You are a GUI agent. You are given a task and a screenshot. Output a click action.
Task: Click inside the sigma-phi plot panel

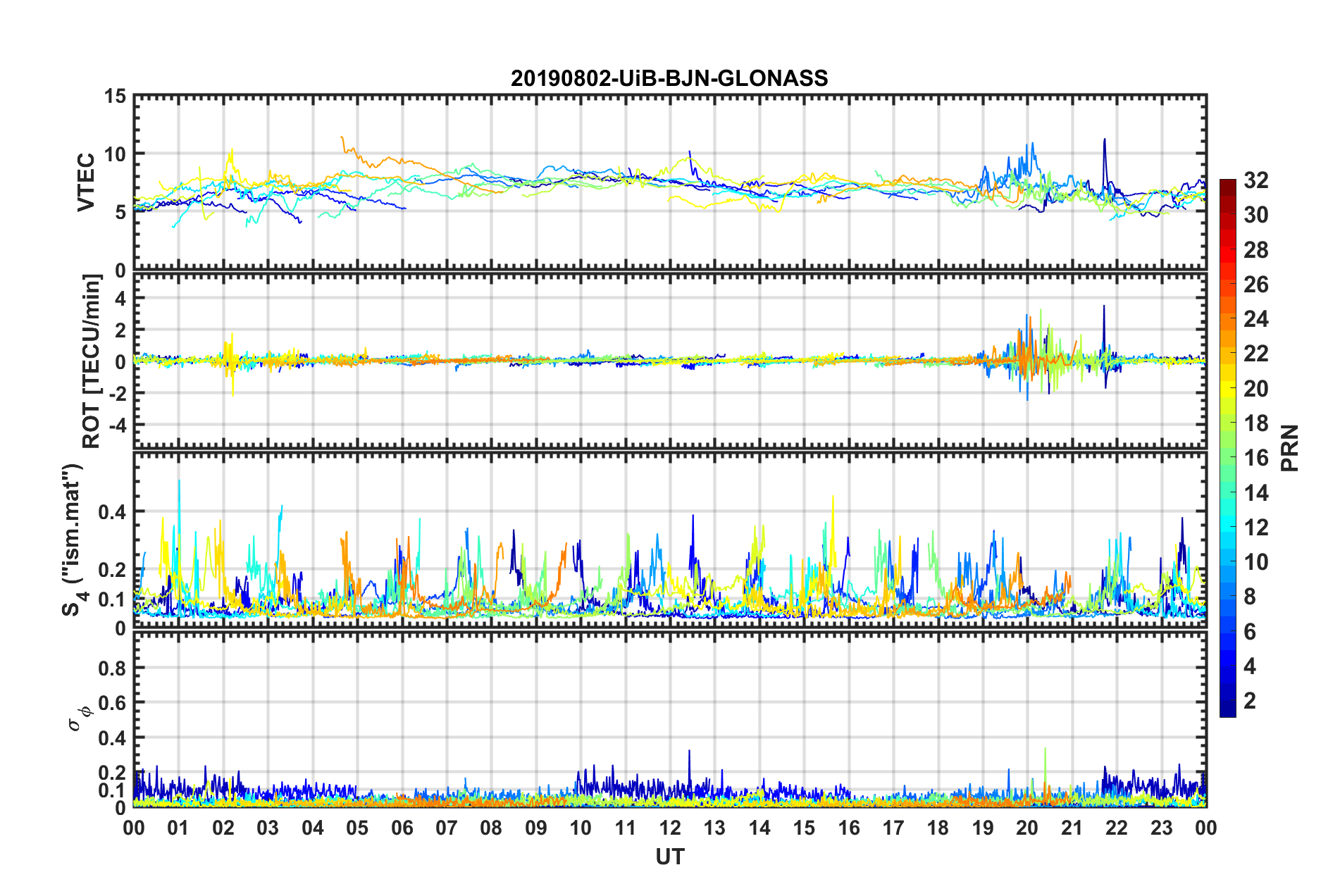[x=670, y=720]
